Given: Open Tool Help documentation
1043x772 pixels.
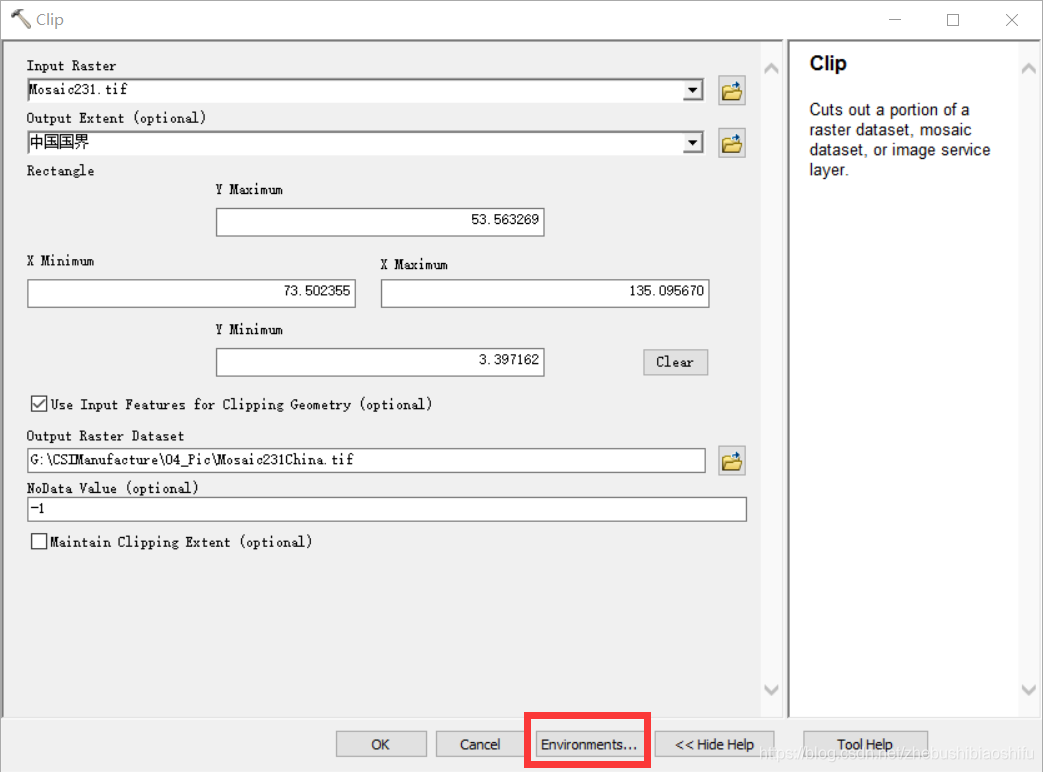Looking at the screenshot, I should (x=864, y=744).
